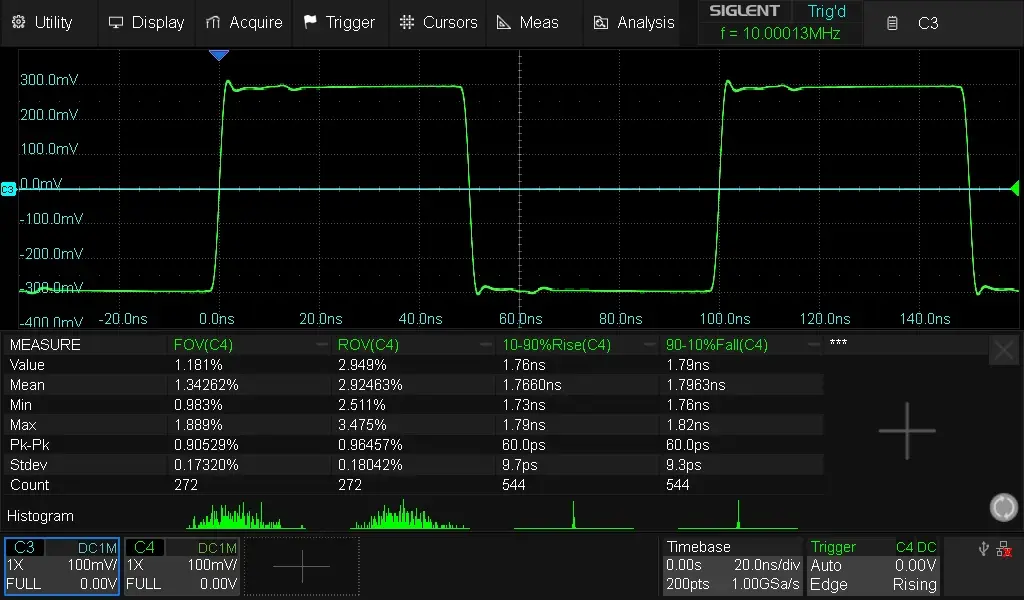Screen dimensions: 1024x600
Task: Click the green trigger level arrow
Action: coord(1014,188)
